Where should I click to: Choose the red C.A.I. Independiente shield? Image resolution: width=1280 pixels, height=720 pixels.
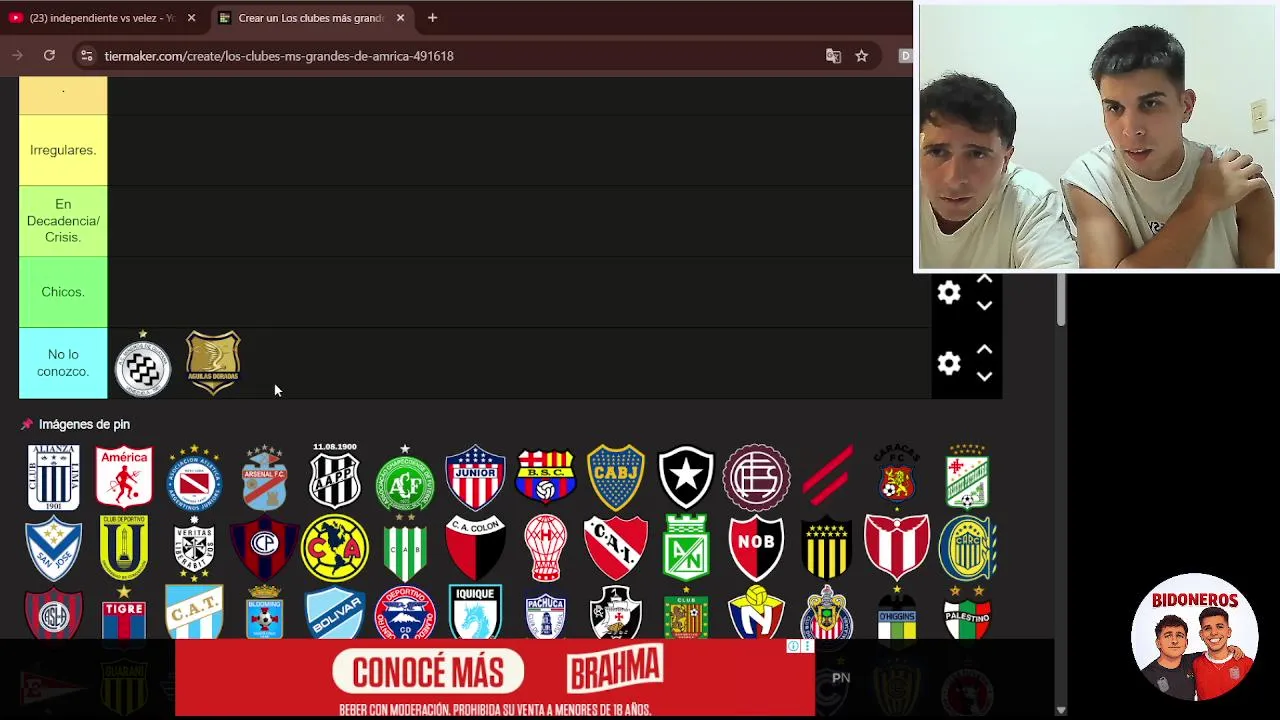click(x=616, y=547)
